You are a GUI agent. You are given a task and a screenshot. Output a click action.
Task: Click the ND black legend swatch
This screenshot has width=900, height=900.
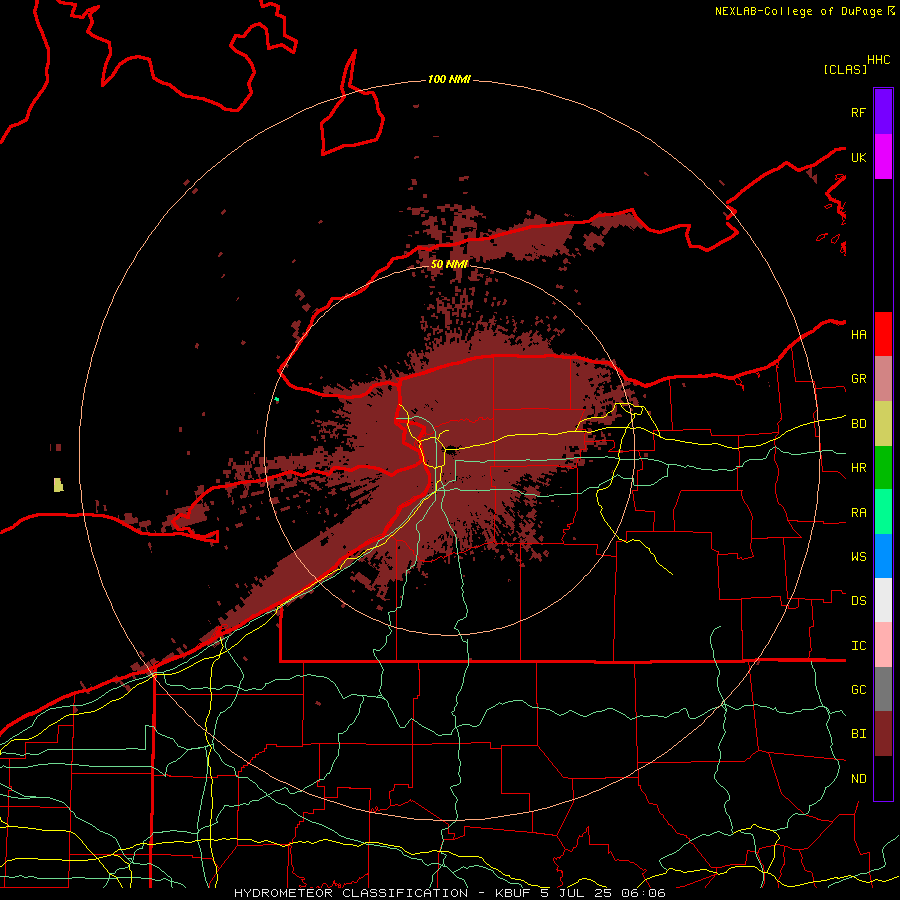(883, 778)
